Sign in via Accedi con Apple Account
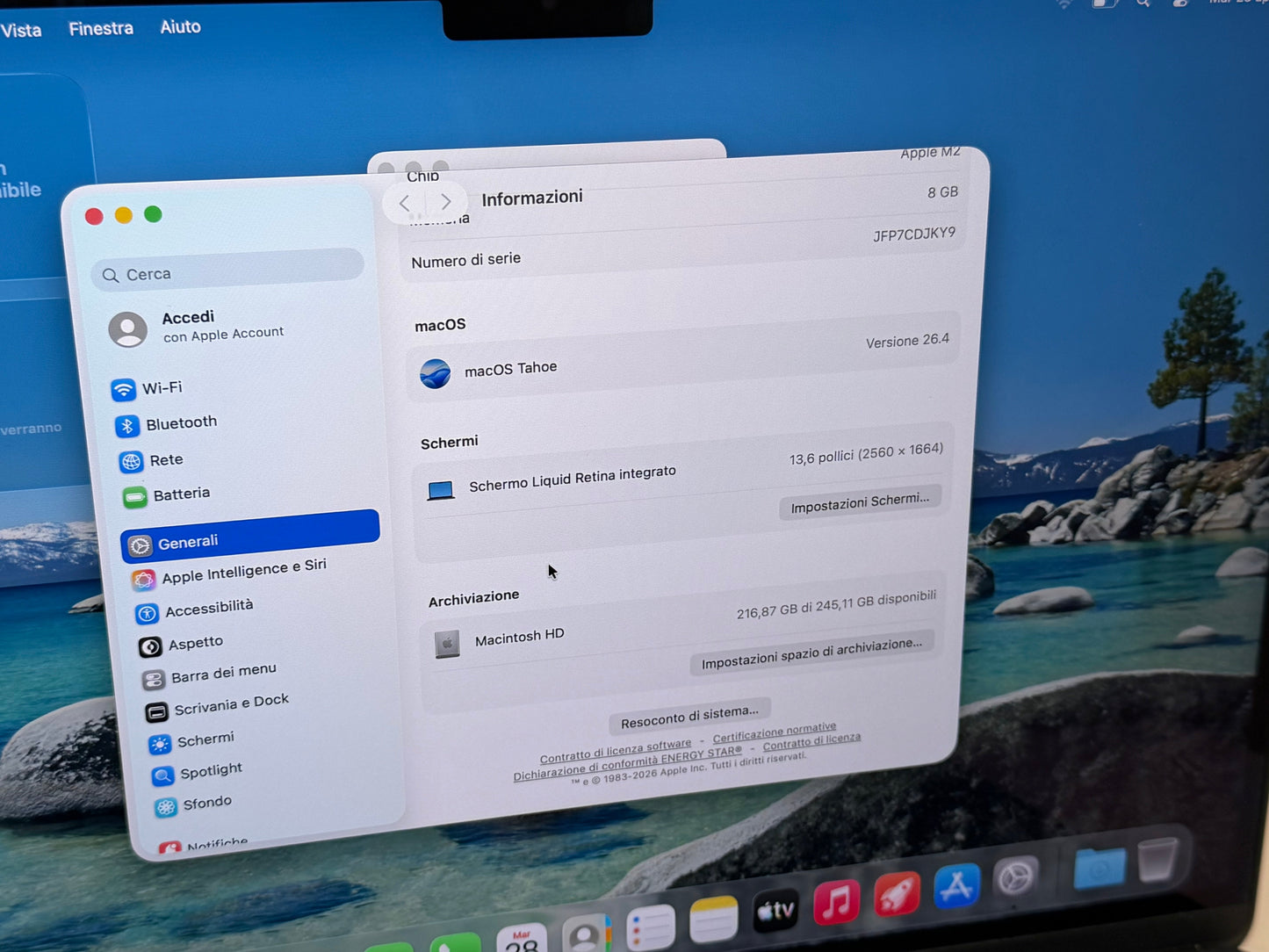This screenshot has width=1269, height=952. [x=197, y=326]
